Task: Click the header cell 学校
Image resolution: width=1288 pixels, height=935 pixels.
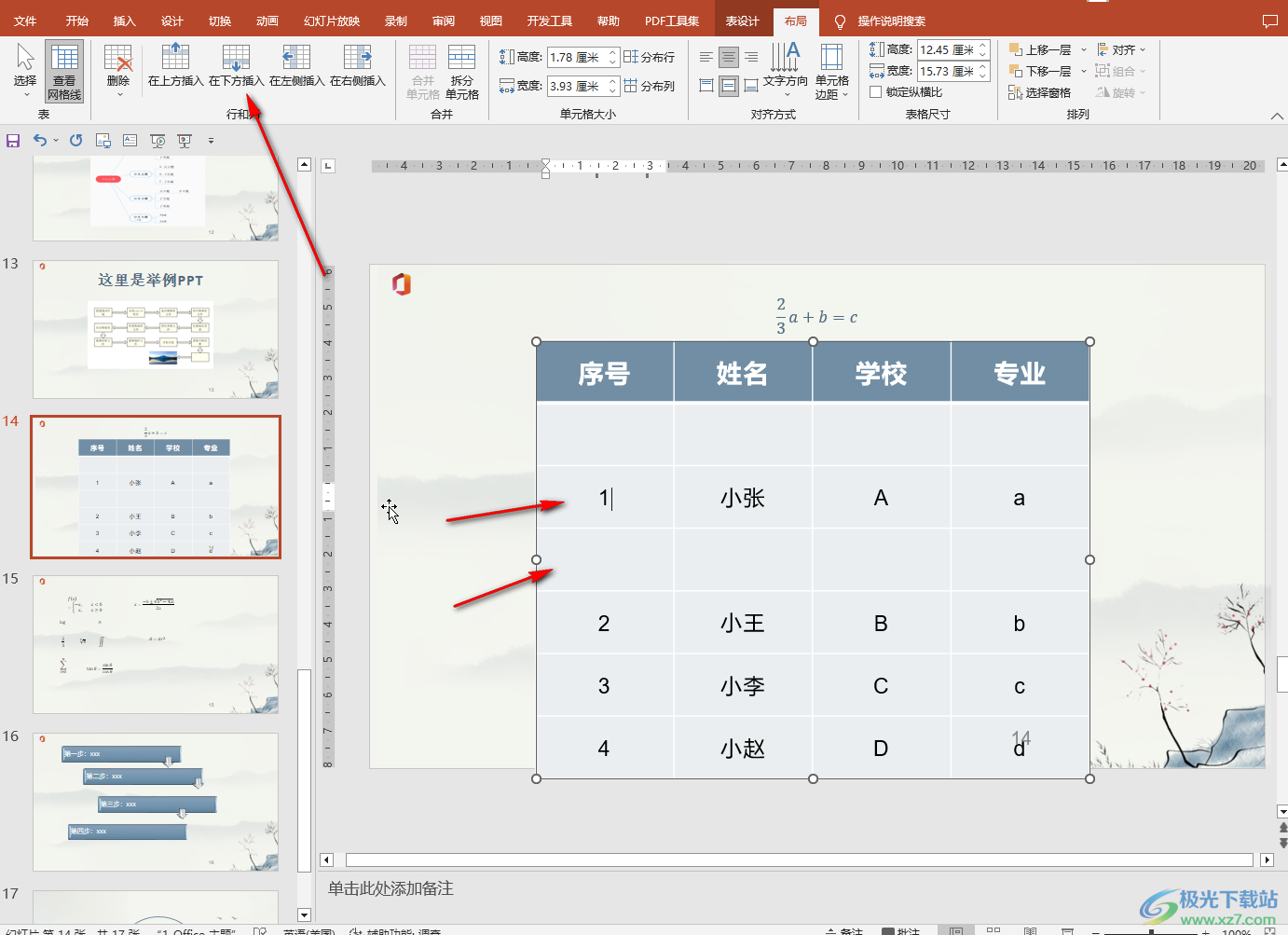Action: click(x=881, y=373)
